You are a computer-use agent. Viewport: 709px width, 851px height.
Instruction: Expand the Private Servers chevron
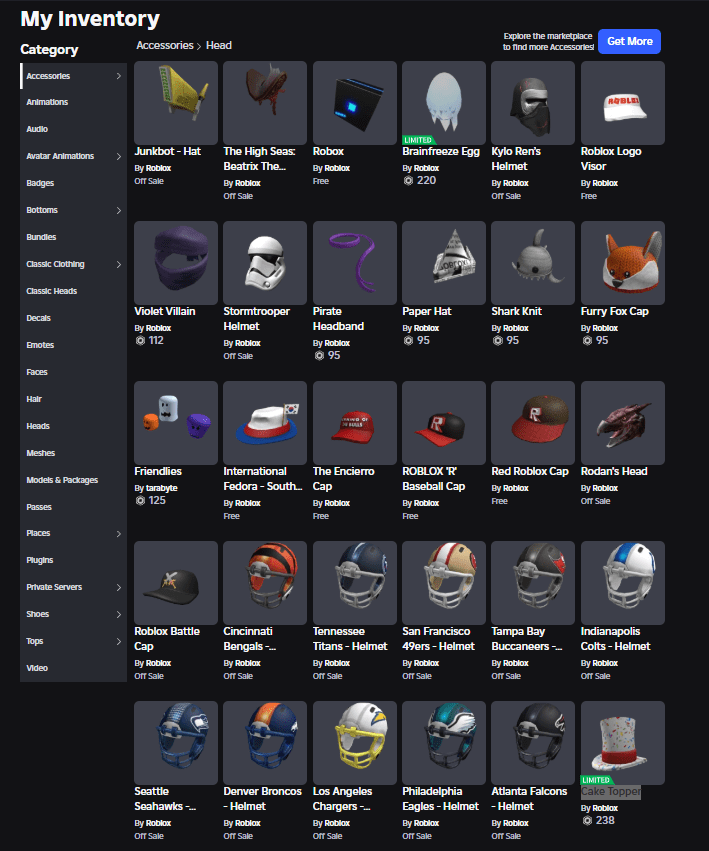click(118, 587)
